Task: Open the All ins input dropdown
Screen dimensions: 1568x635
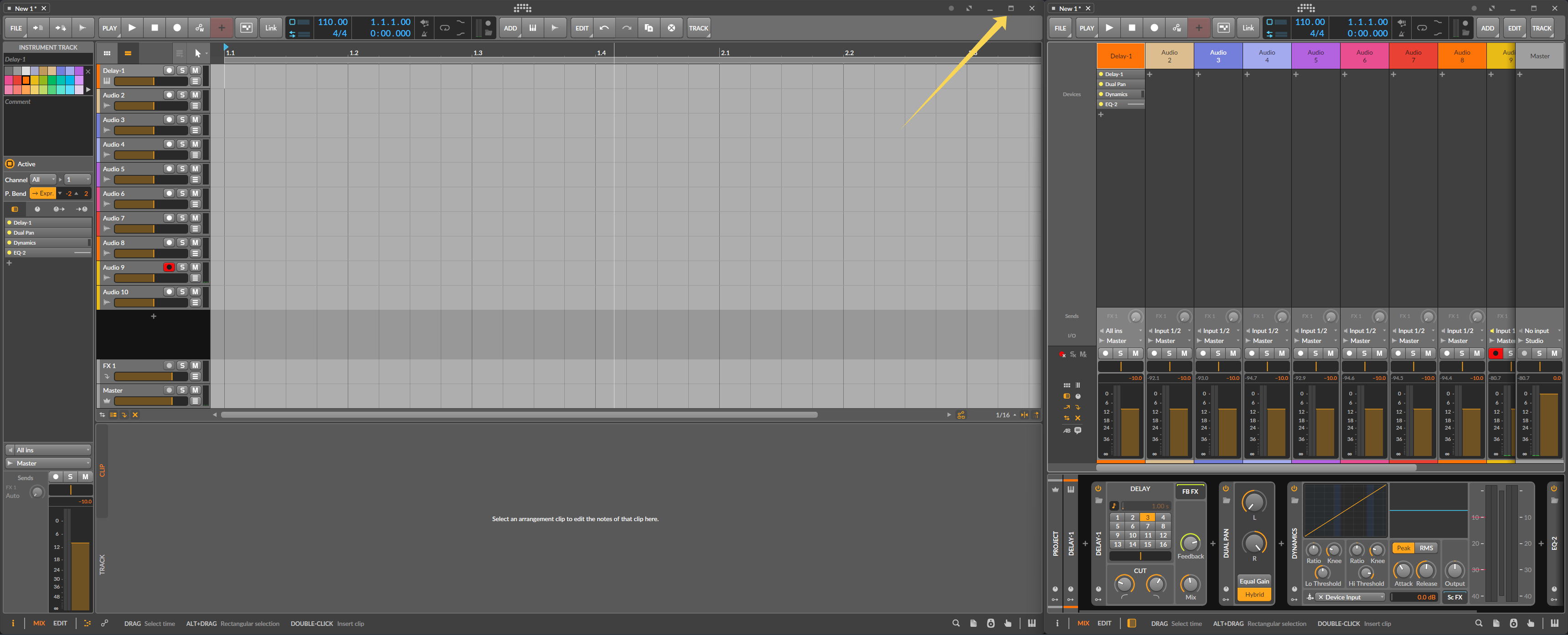Action: [x=49, y=450]
